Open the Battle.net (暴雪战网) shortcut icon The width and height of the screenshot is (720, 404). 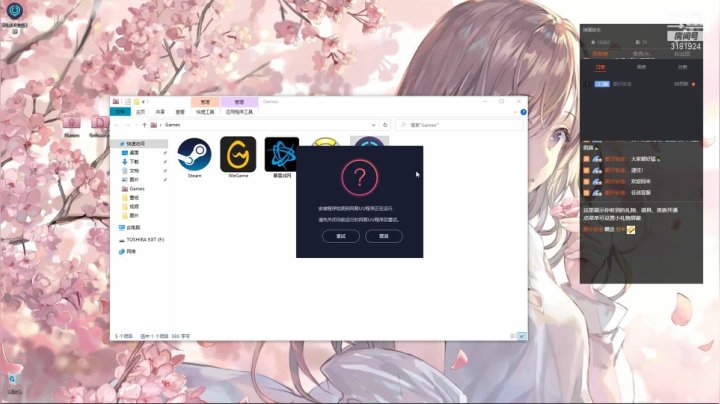coord(281,158)
